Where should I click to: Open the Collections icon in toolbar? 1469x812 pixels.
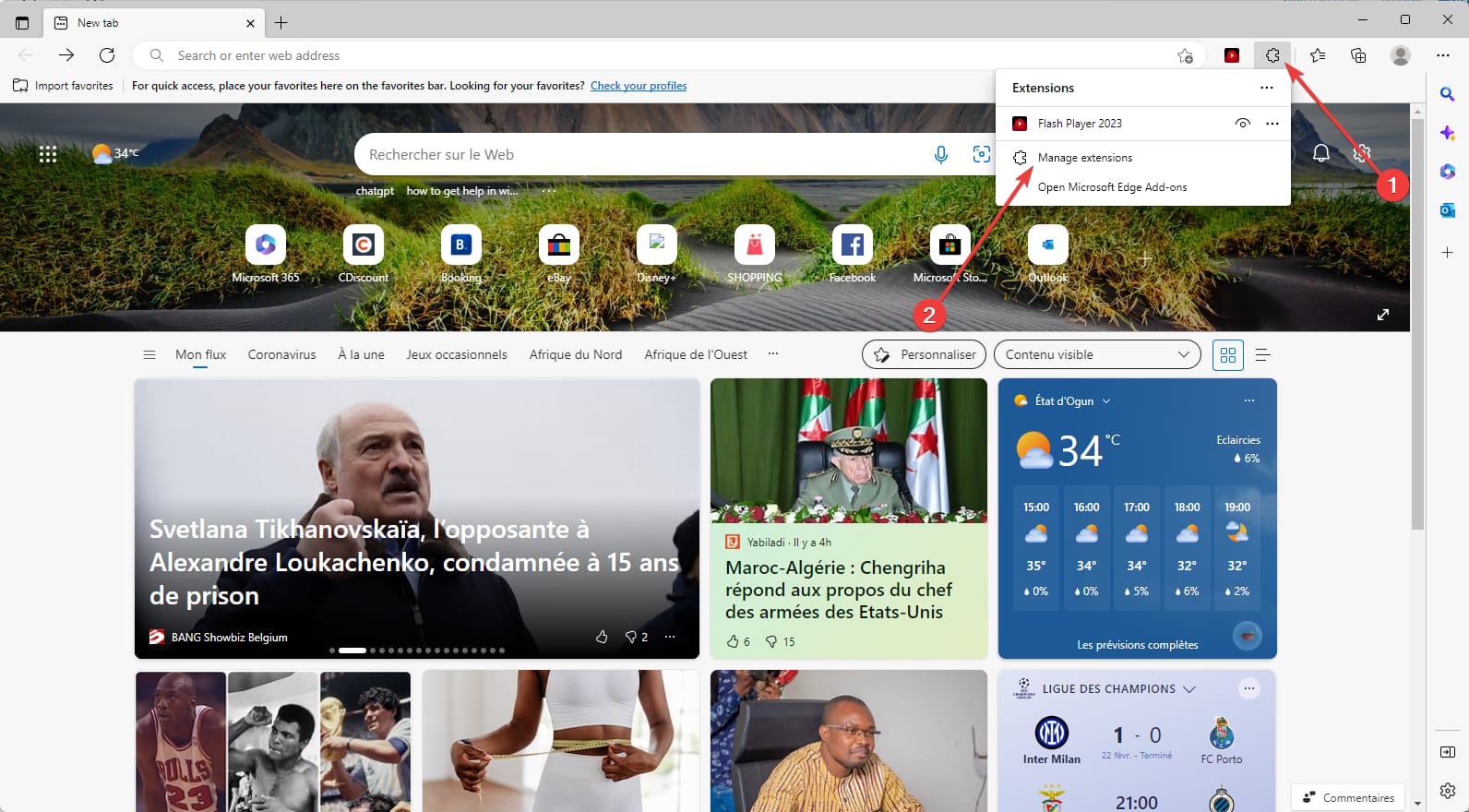point(1358,55)
